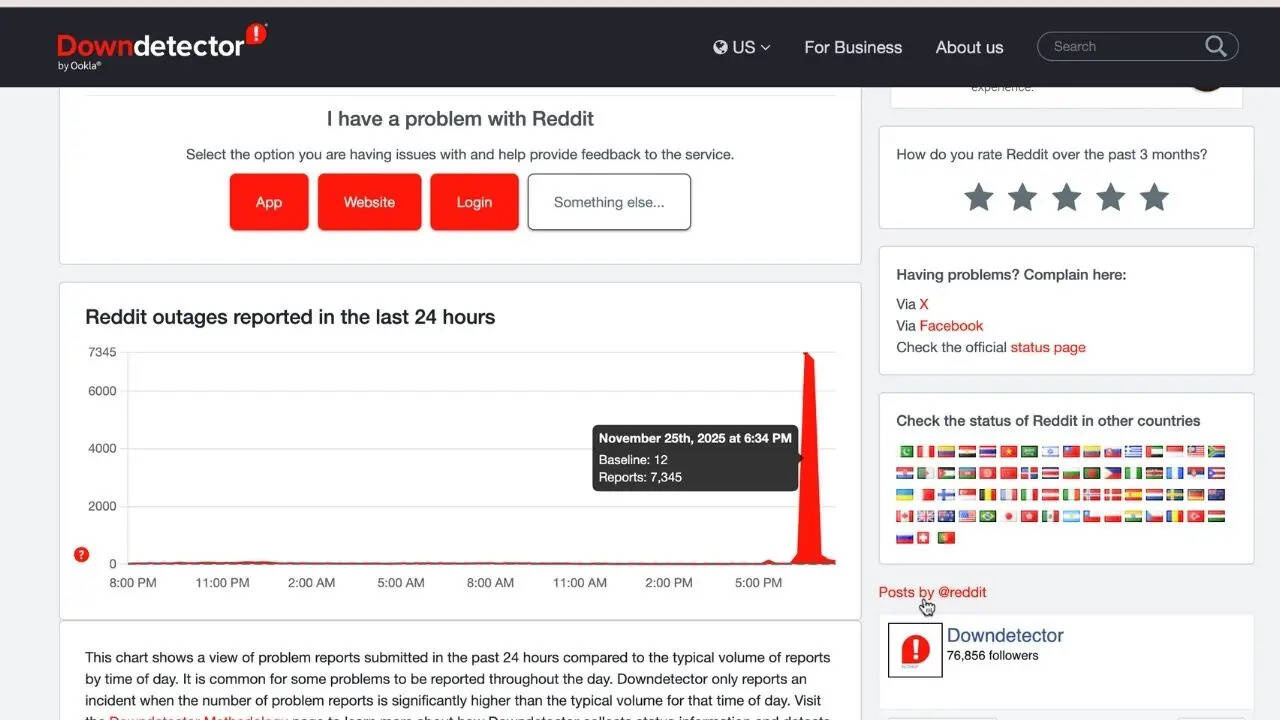Select the Canada flag

[905, 517]
